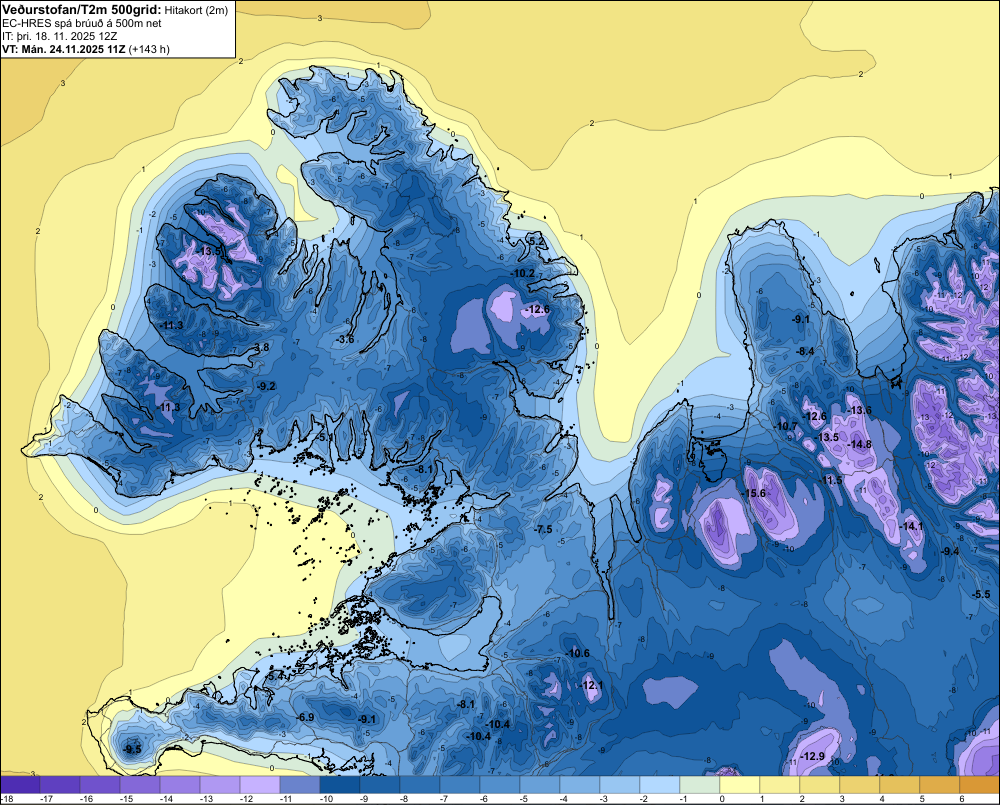Click the -6.9 temperature label

pyautogui.click(x=305, y=718)
